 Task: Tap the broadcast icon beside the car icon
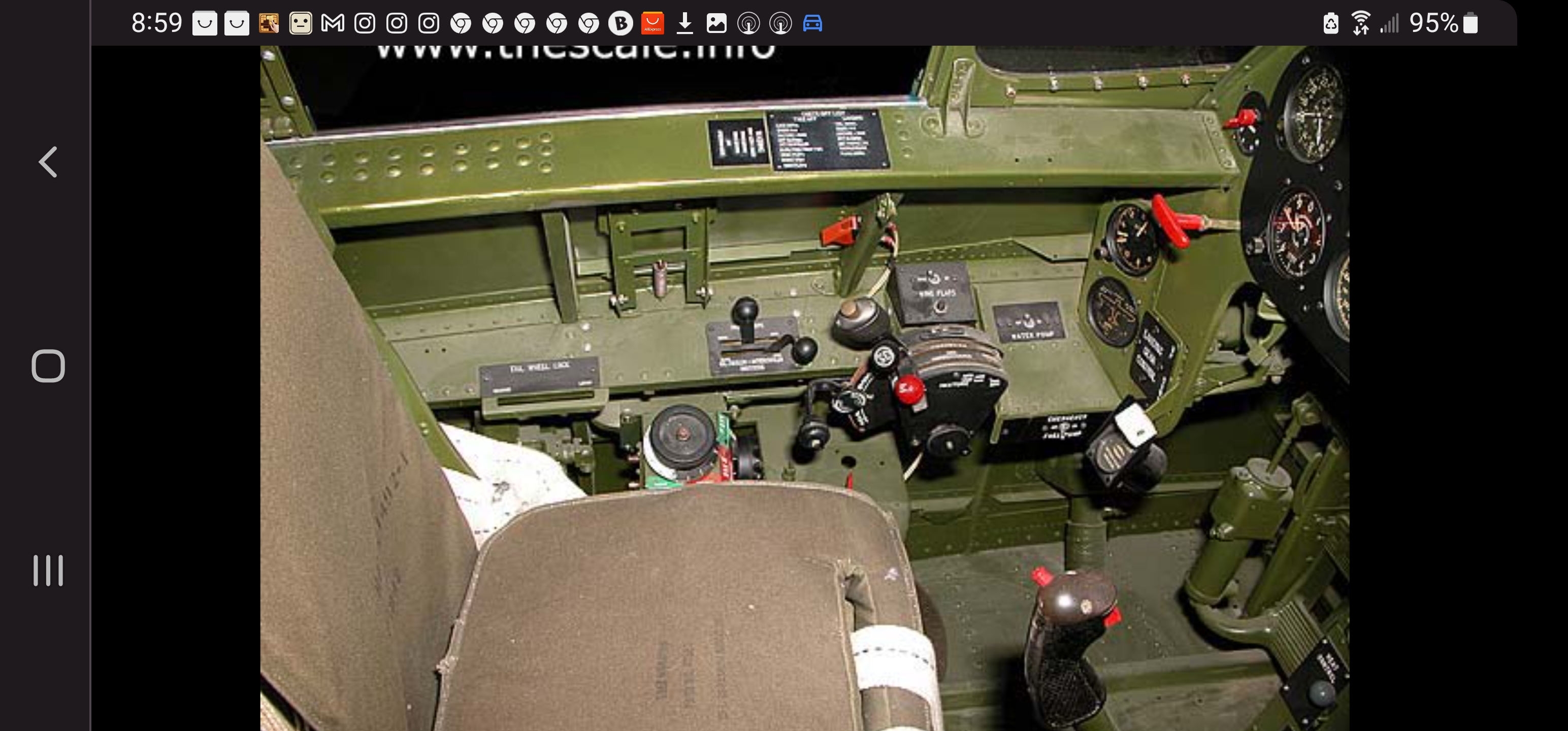[780, 24]
